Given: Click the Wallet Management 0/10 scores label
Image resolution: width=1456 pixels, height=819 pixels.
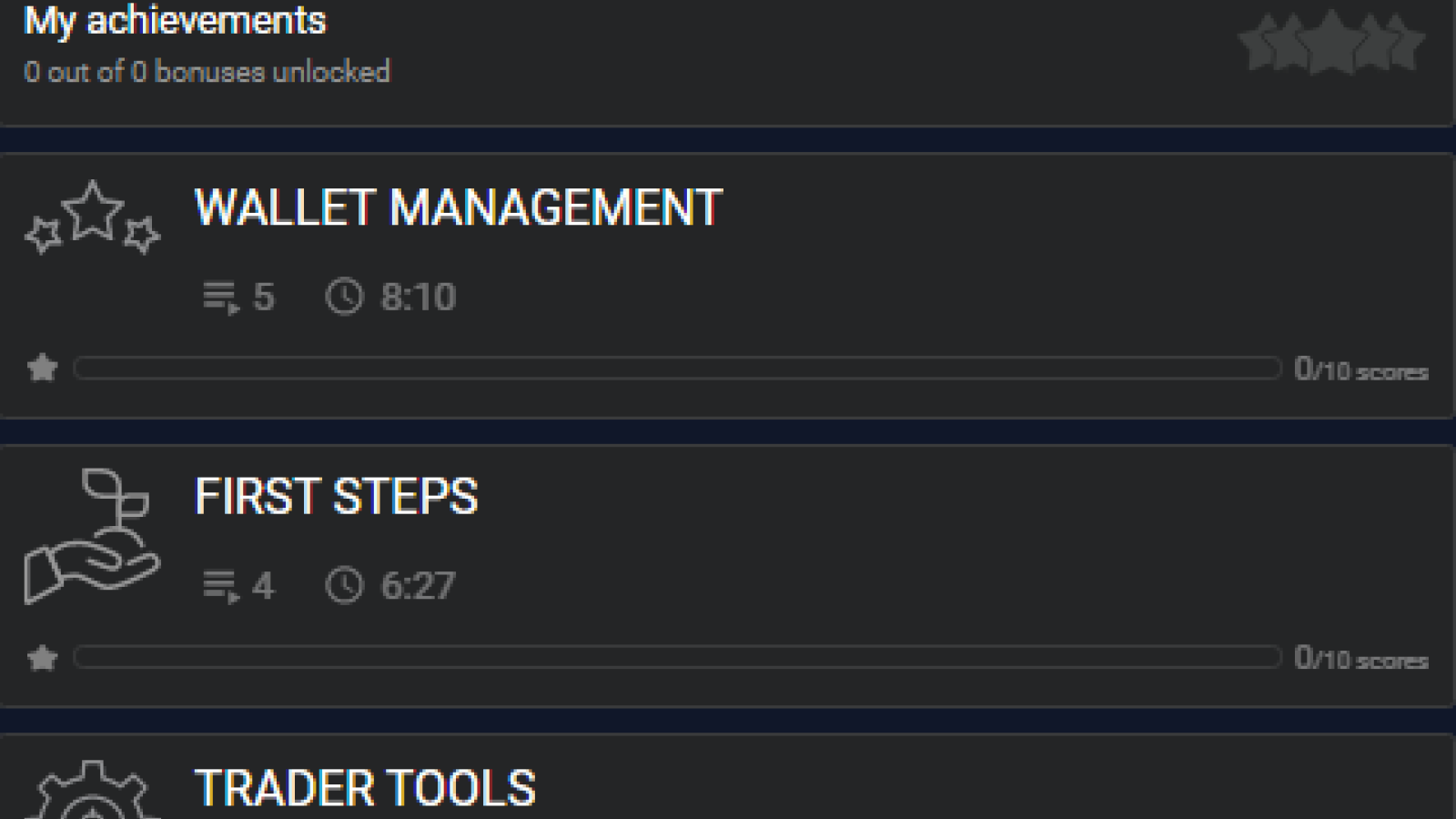Looking at the screenshot, I should point(1361,369).
